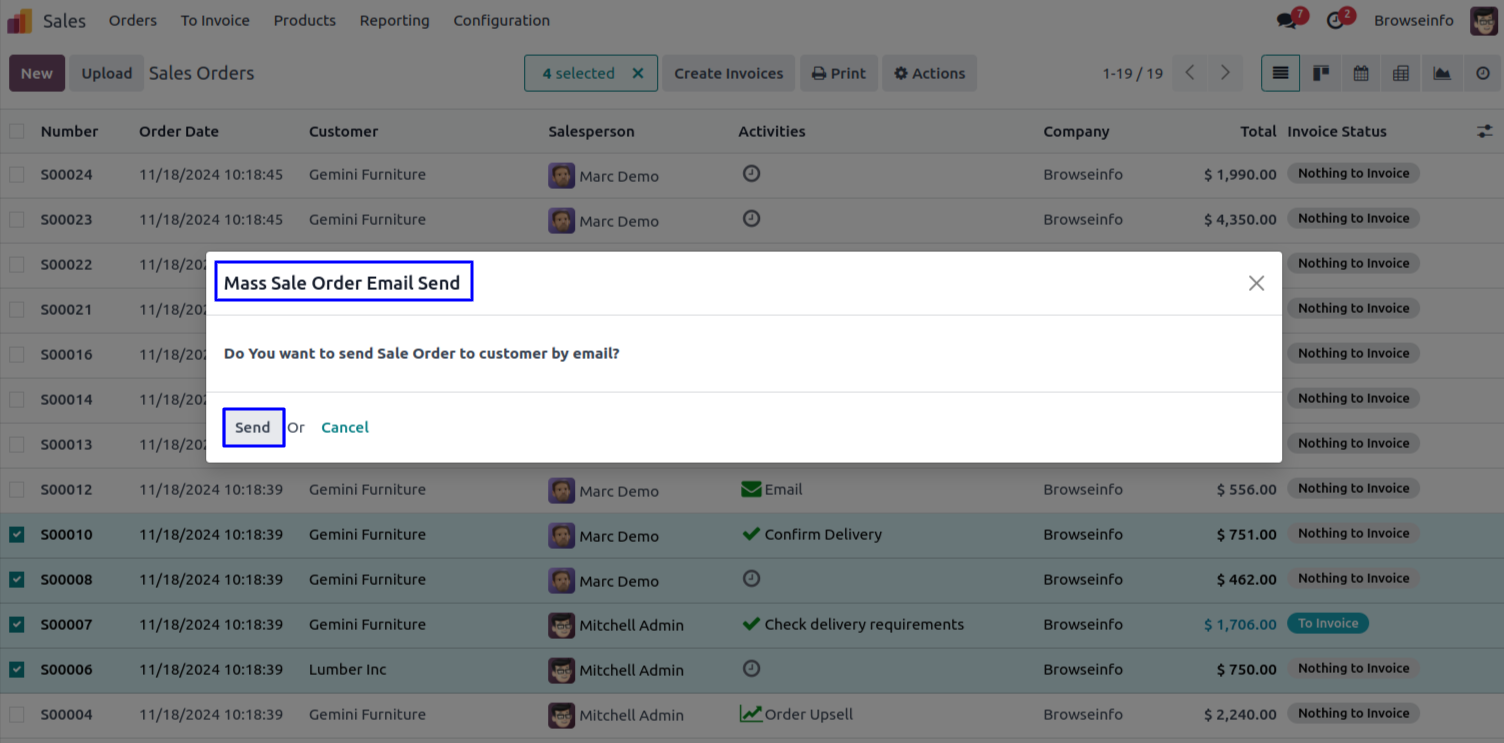
Task: Open the Actions dropdown
Action: [x=929, y=73]
